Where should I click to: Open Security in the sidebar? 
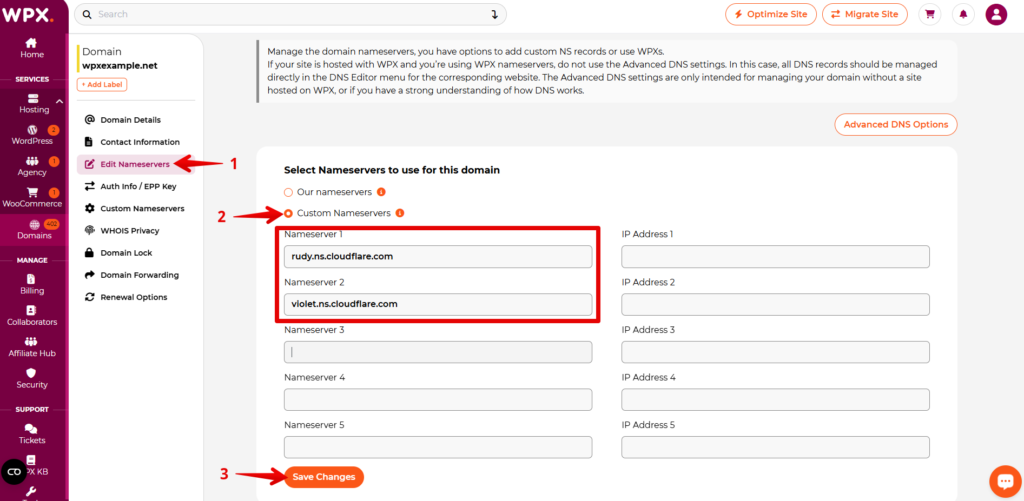click(33, 378)
